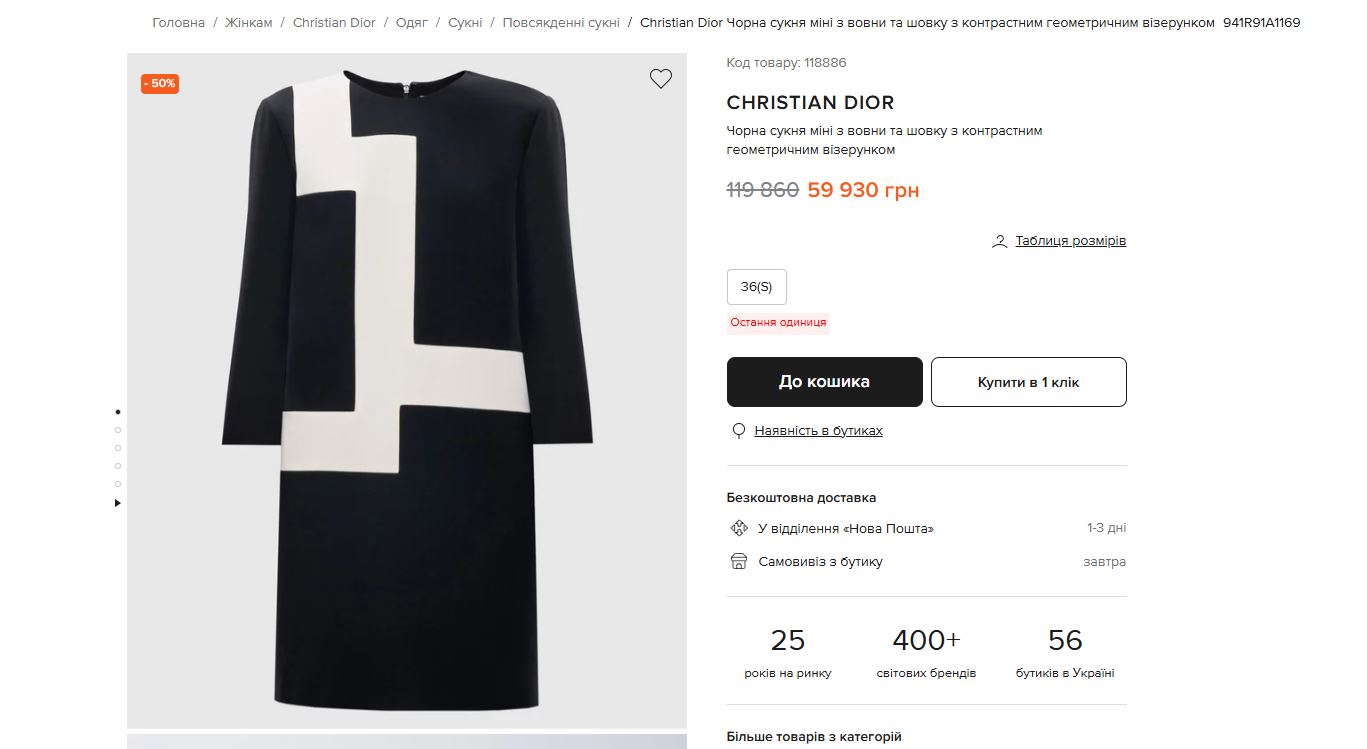
Task: Select the second image gallery dot
Action: pyautogui.click(x=118, y=430)
